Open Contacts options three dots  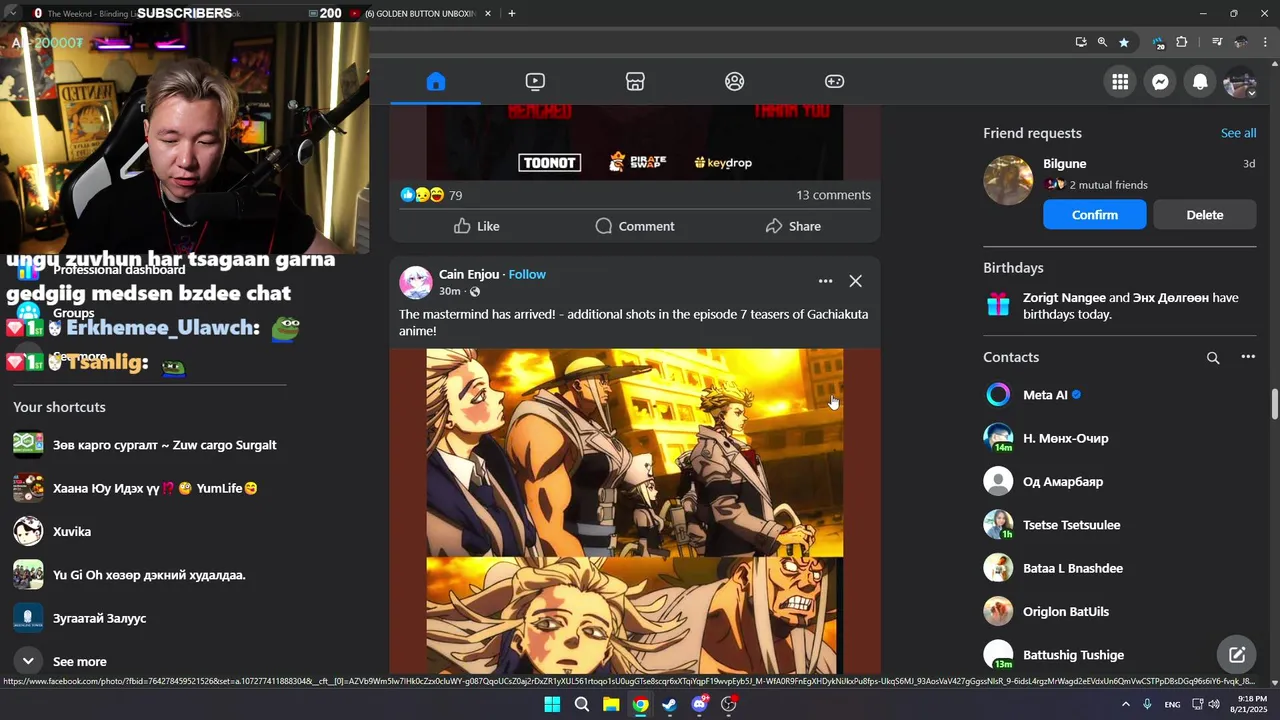pos(1248,357)
